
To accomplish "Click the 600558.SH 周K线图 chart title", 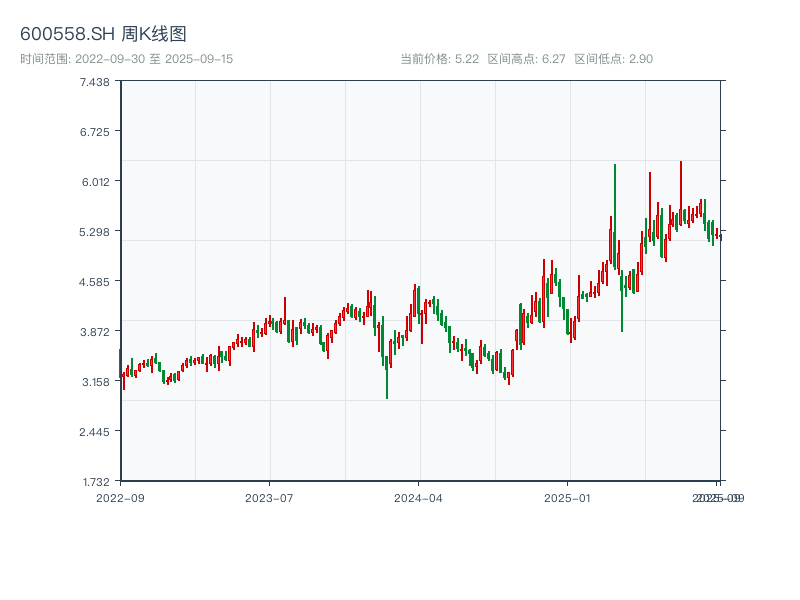I will 103,34.
